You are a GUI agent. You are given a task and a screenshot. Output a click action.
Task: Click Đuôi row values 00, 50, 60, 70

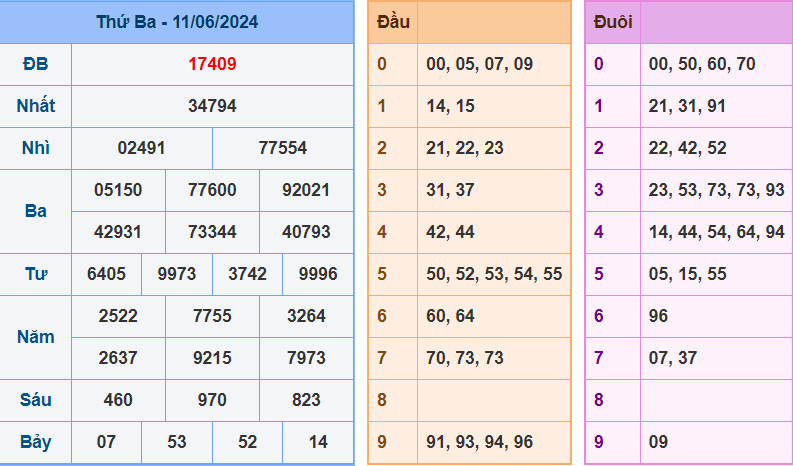(702, 64)
